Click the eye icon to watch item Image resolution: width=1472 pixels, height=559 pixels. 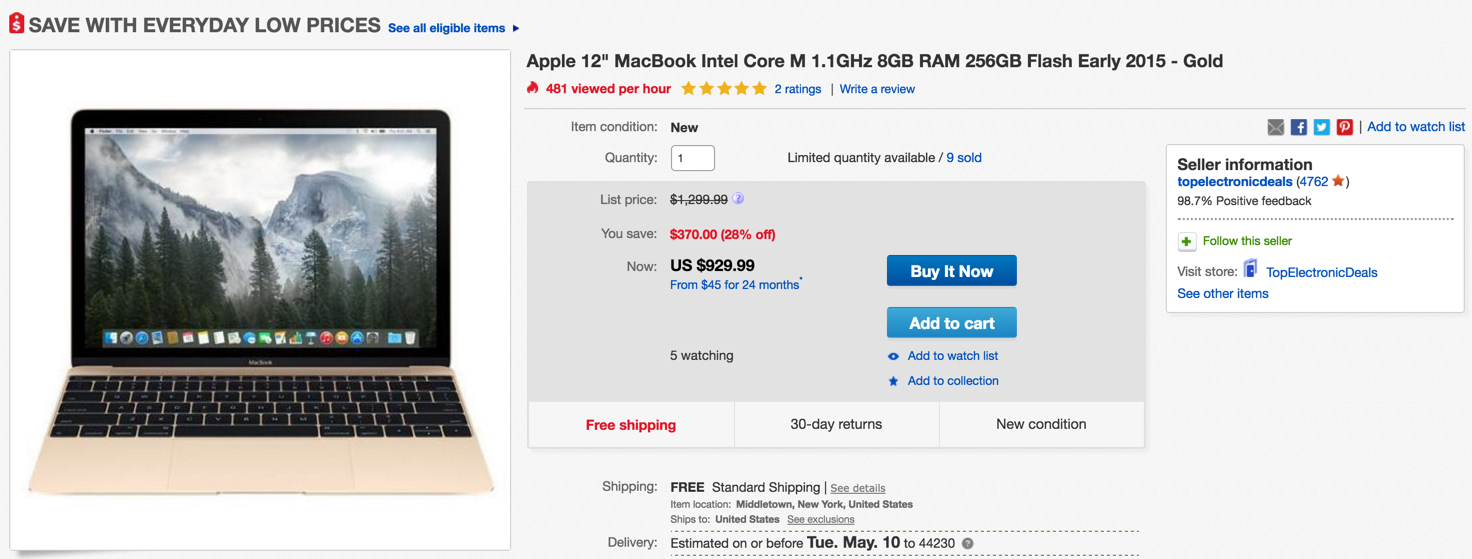(x=894, y=356)
